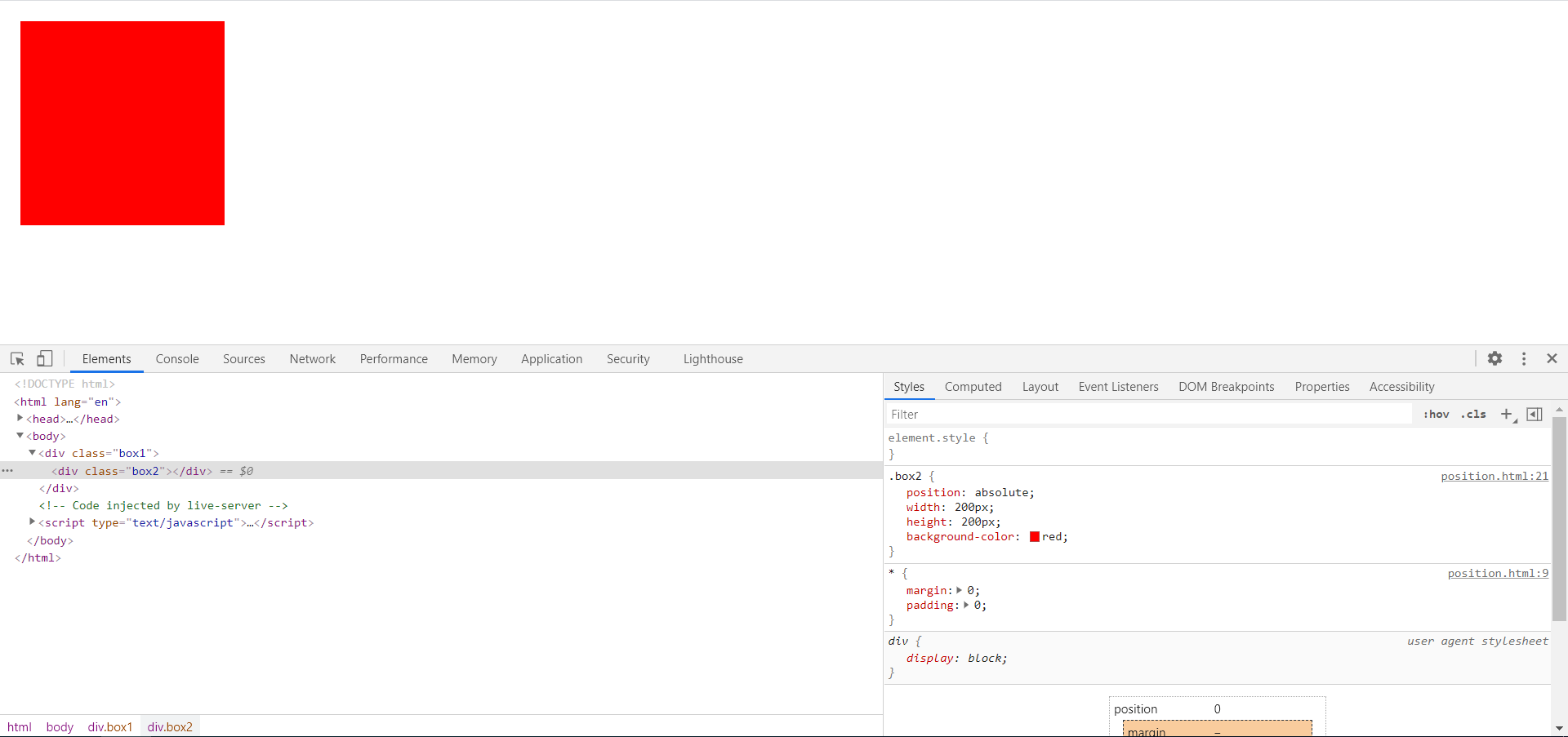Screen dimensions: 1568x737
Task: Open DevTools settings gear
Action: [1494, 358]
